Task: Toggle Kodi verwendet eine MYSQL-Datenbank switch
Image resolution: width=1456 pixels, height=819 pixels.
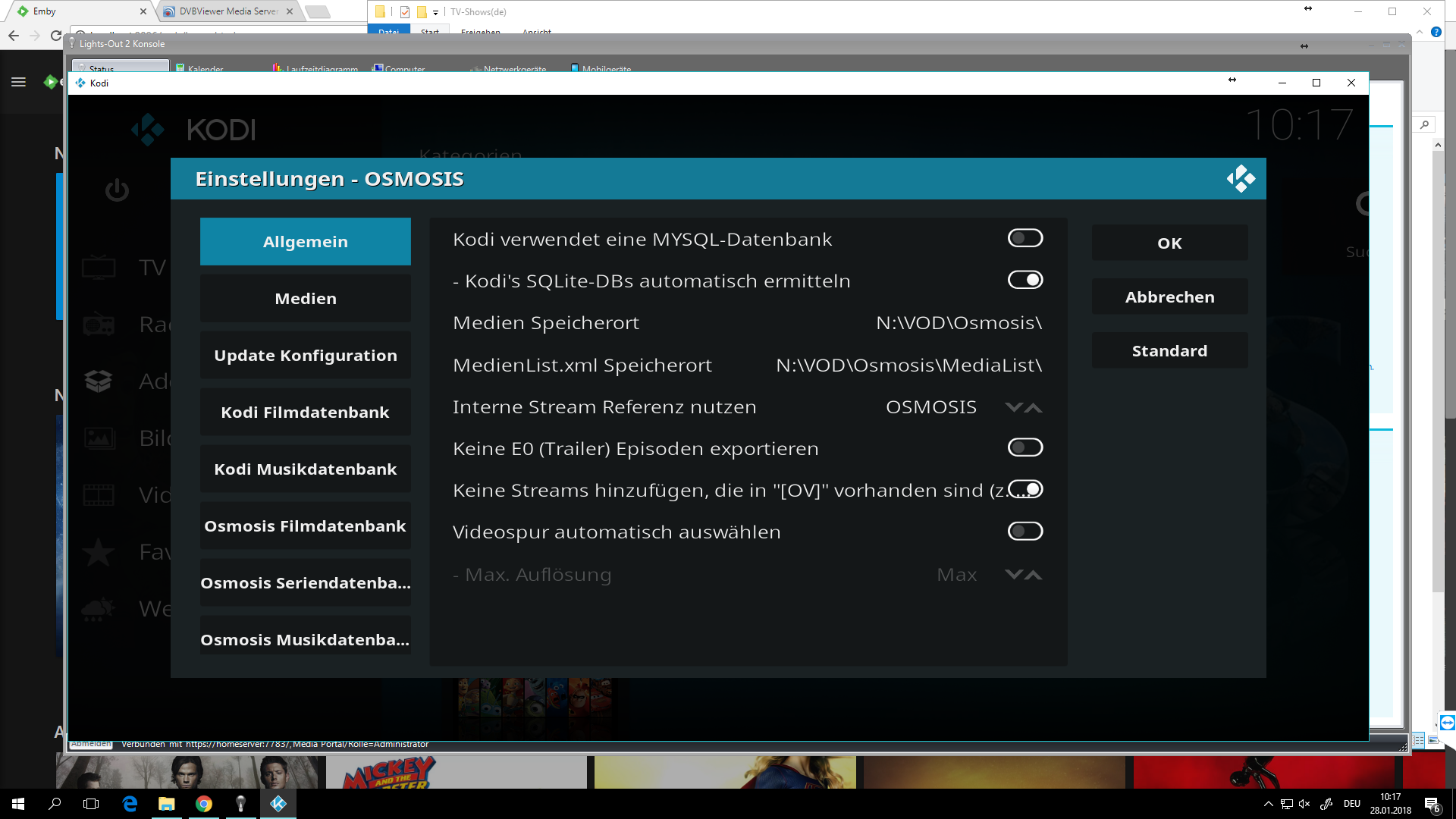Action: tap(1025, 238)
